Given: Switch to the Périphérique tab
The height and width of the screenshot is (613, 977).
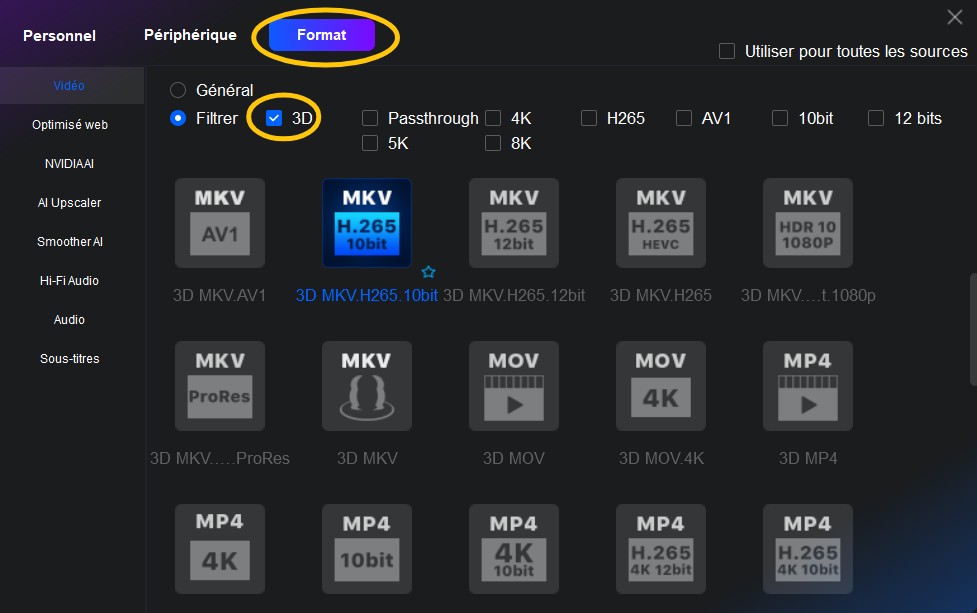Looking at the screenshot, I should (190, 35).
